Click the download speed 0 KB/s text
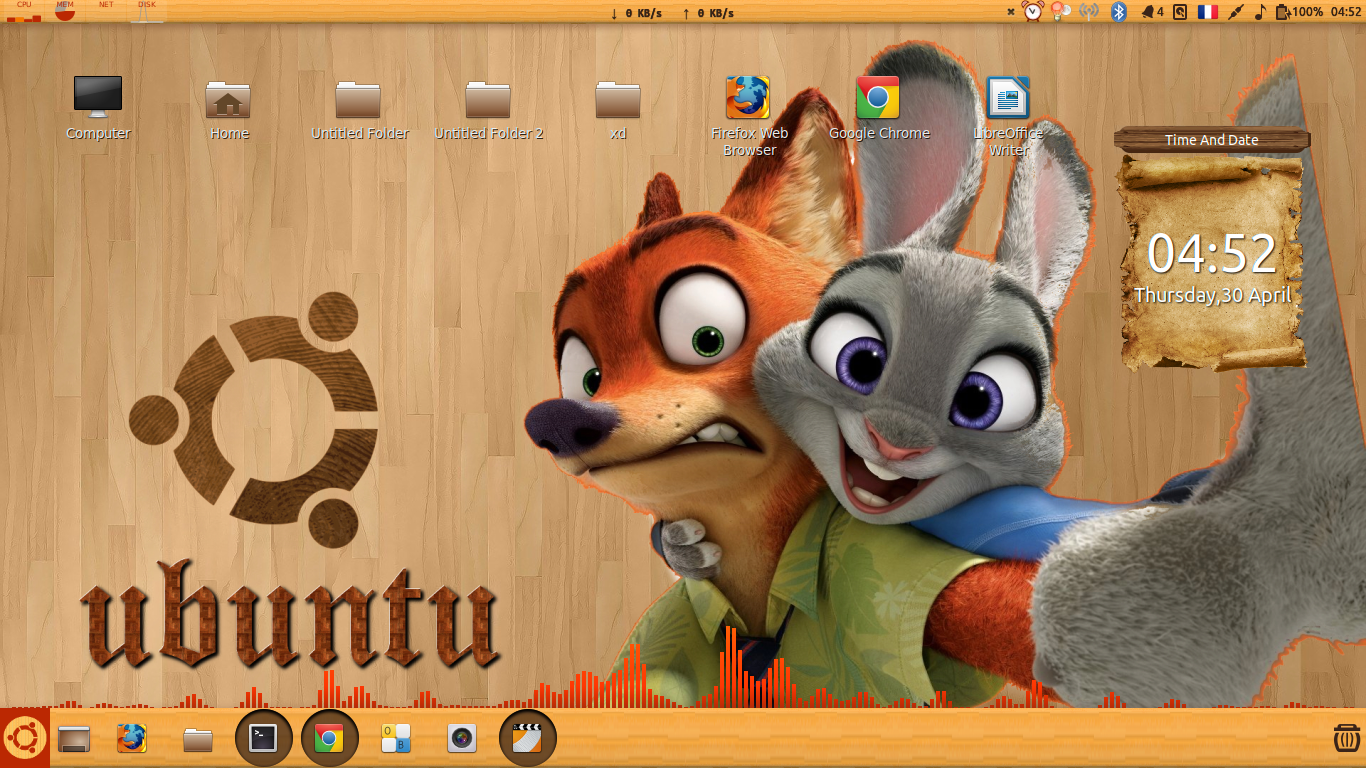Image resolution: width=1366 pixels, height=768 pixels. pyautogui.click(x=636, y=13)
